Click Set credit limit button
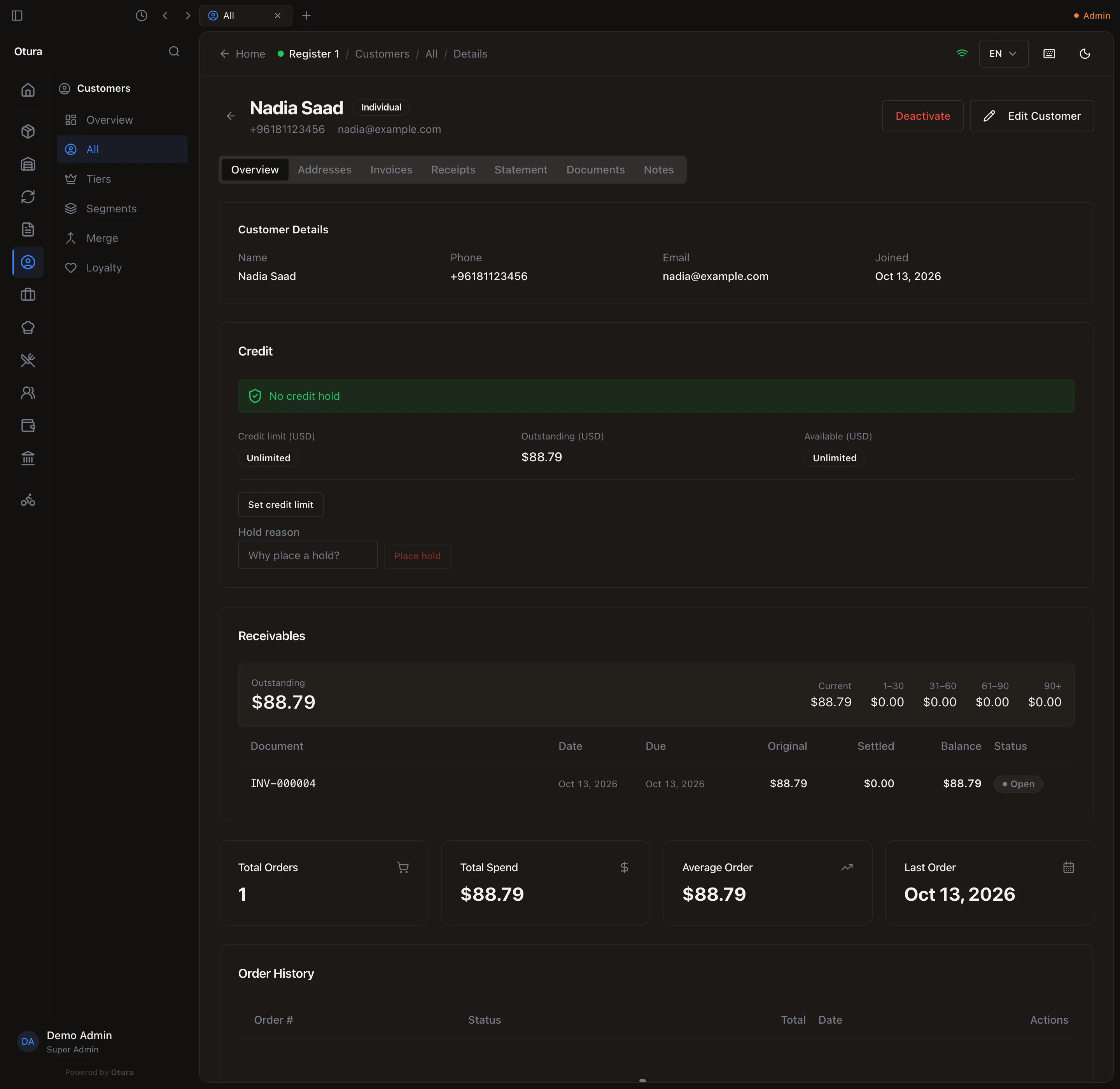This screenshot has height=1089, width=1120. (280, 504)
